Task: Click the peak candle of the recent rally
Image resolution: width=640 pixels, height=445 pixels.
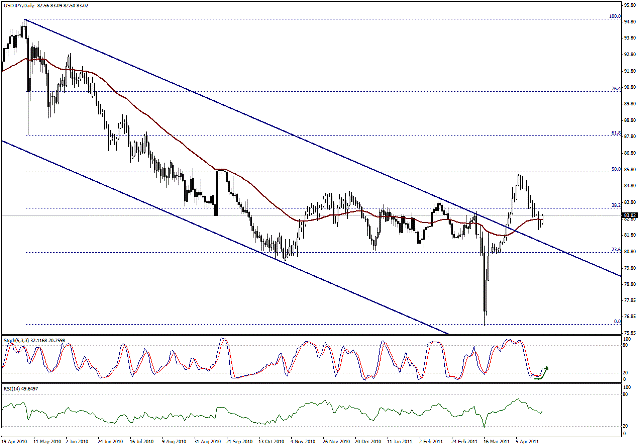Action: click(x=520, y=176)
